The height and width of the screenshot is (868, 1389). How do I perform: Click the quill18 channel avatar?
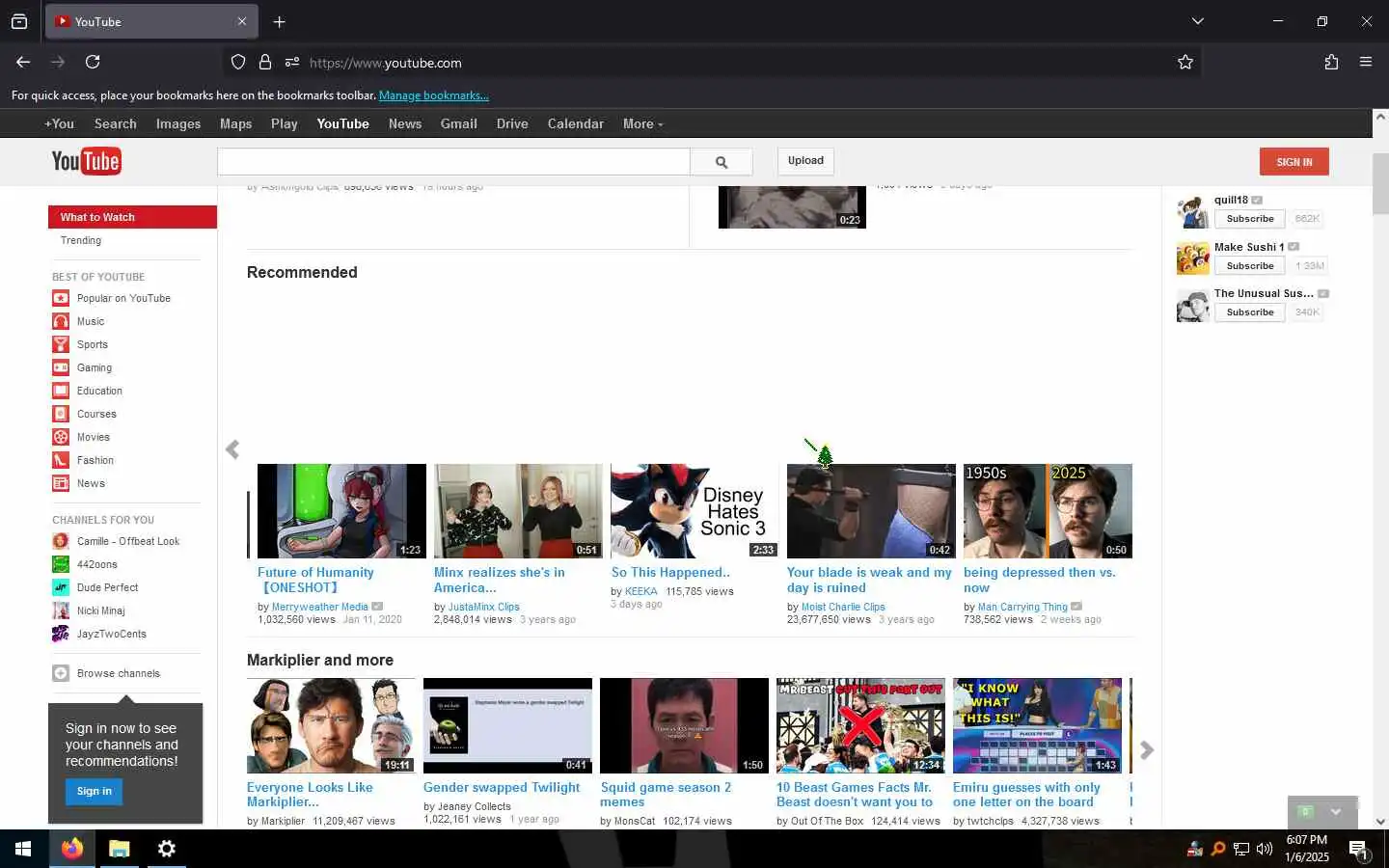[1193, 211]
